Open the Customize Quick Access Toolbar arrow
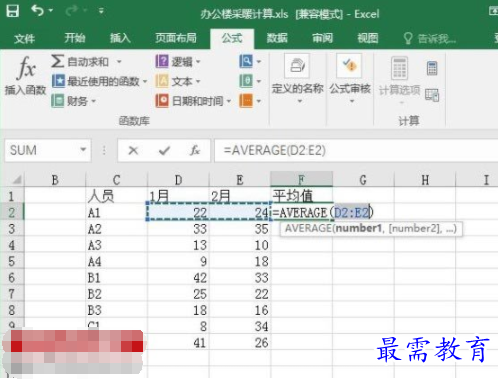 point(101,11)
